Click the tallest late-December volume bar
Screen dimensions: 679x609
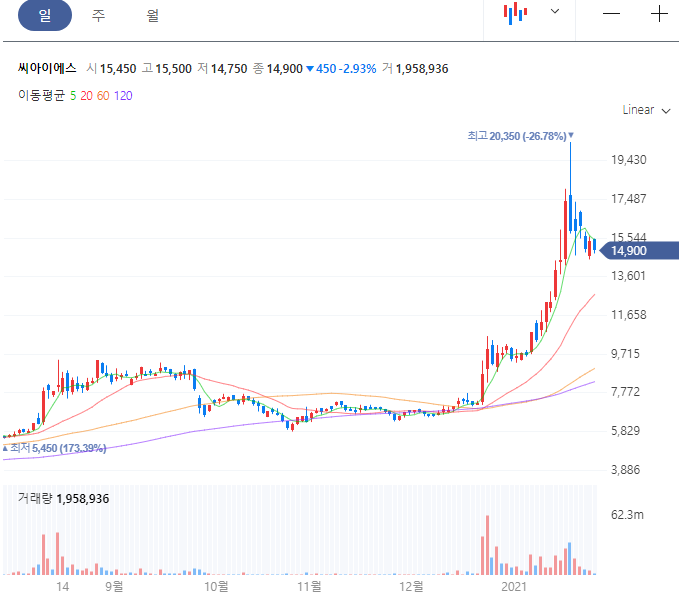(x=487, y=545)
